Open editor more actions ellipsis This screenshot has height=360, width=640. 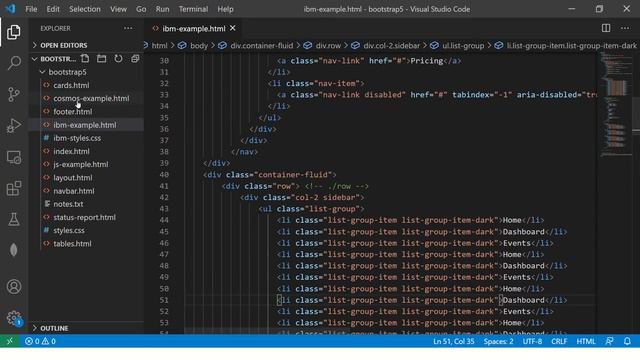[x=625, y=28]
